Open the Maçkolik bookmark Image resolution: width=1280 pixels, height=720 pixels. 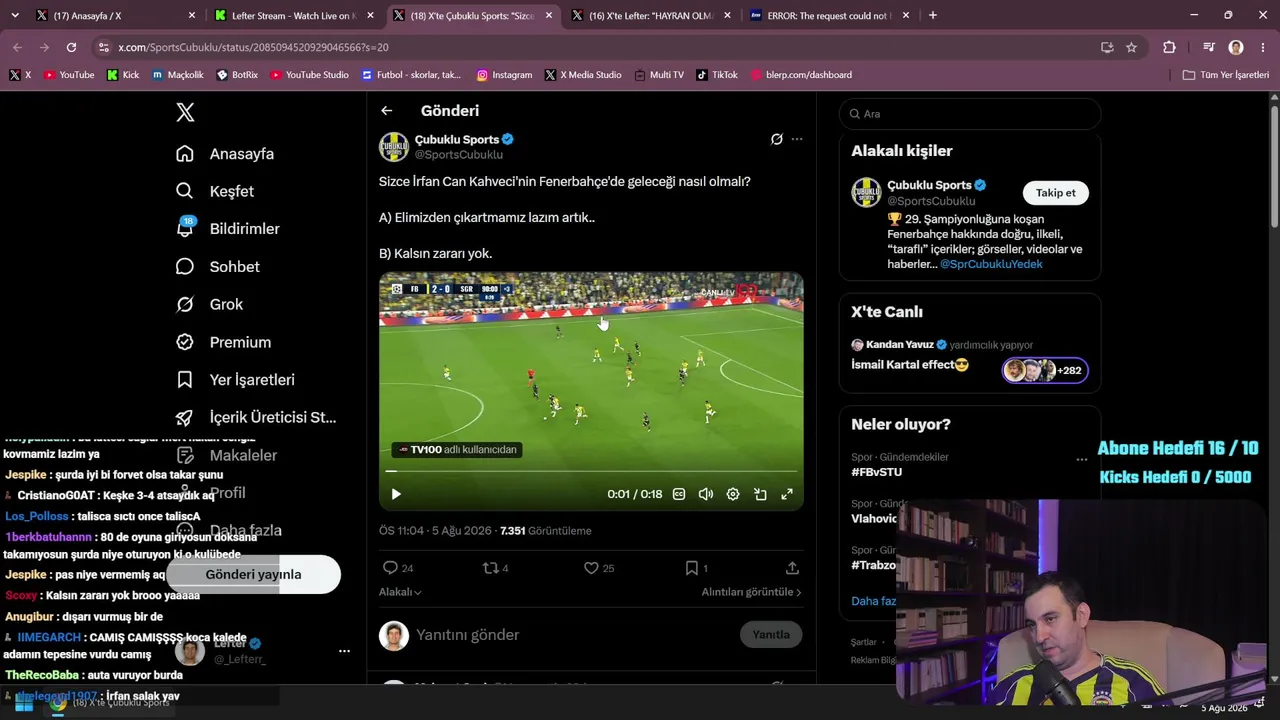(178, 75)
